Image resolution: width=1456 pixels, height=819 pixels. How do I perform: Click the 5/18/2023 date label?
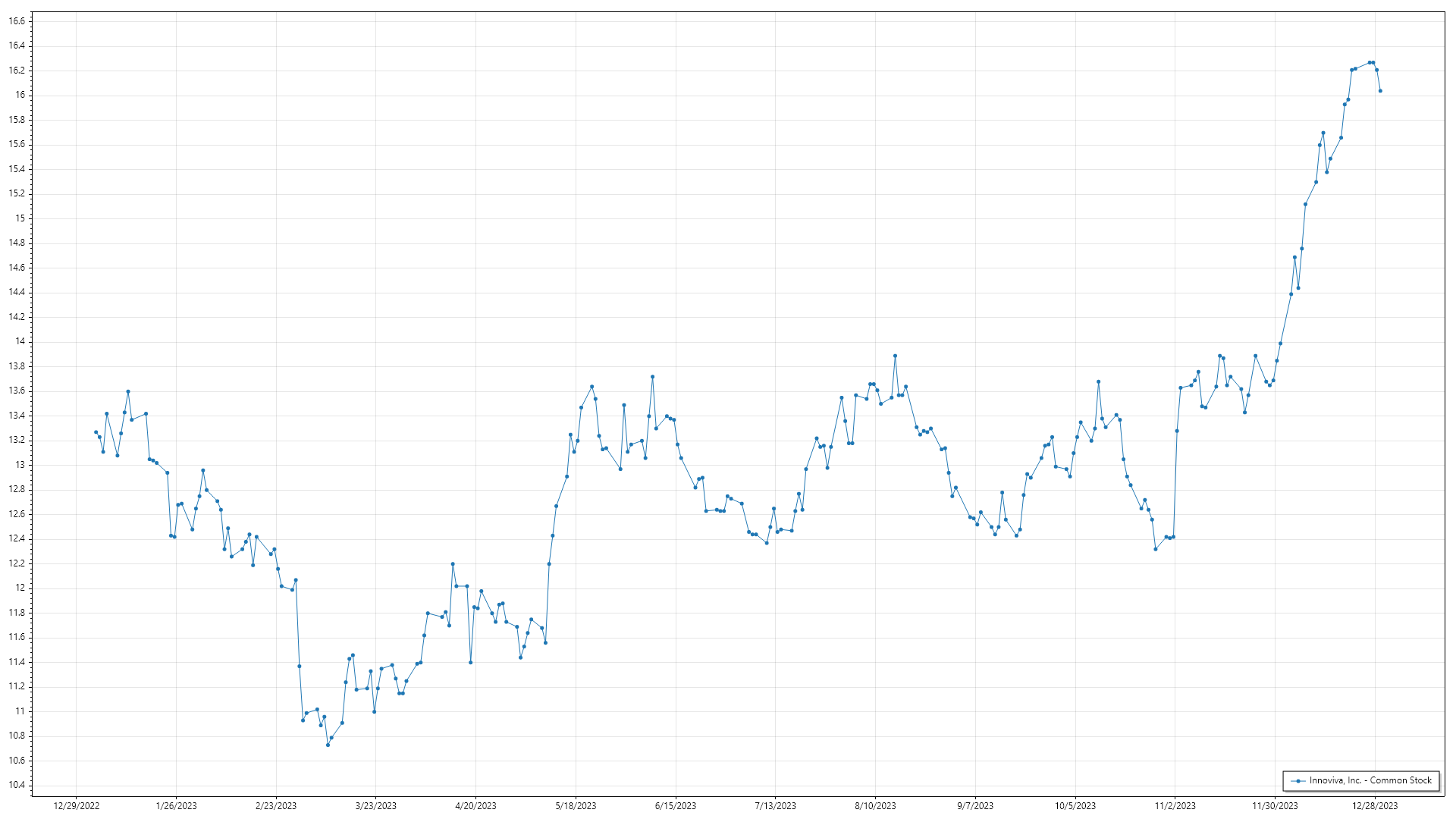click(576, 806)
